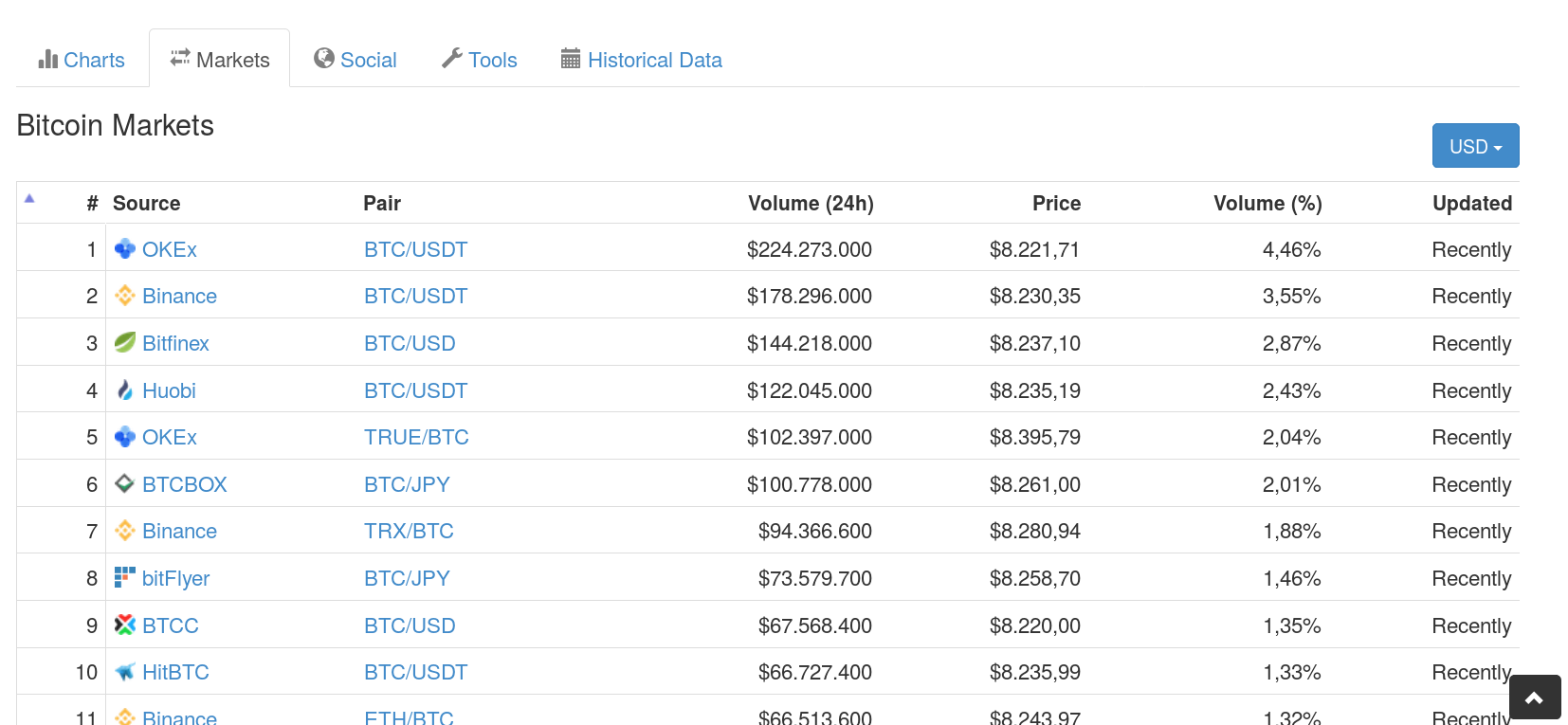Click the $224.273.000 volume value
Viewport: 1568px width, 725px height.
point(810,249)
